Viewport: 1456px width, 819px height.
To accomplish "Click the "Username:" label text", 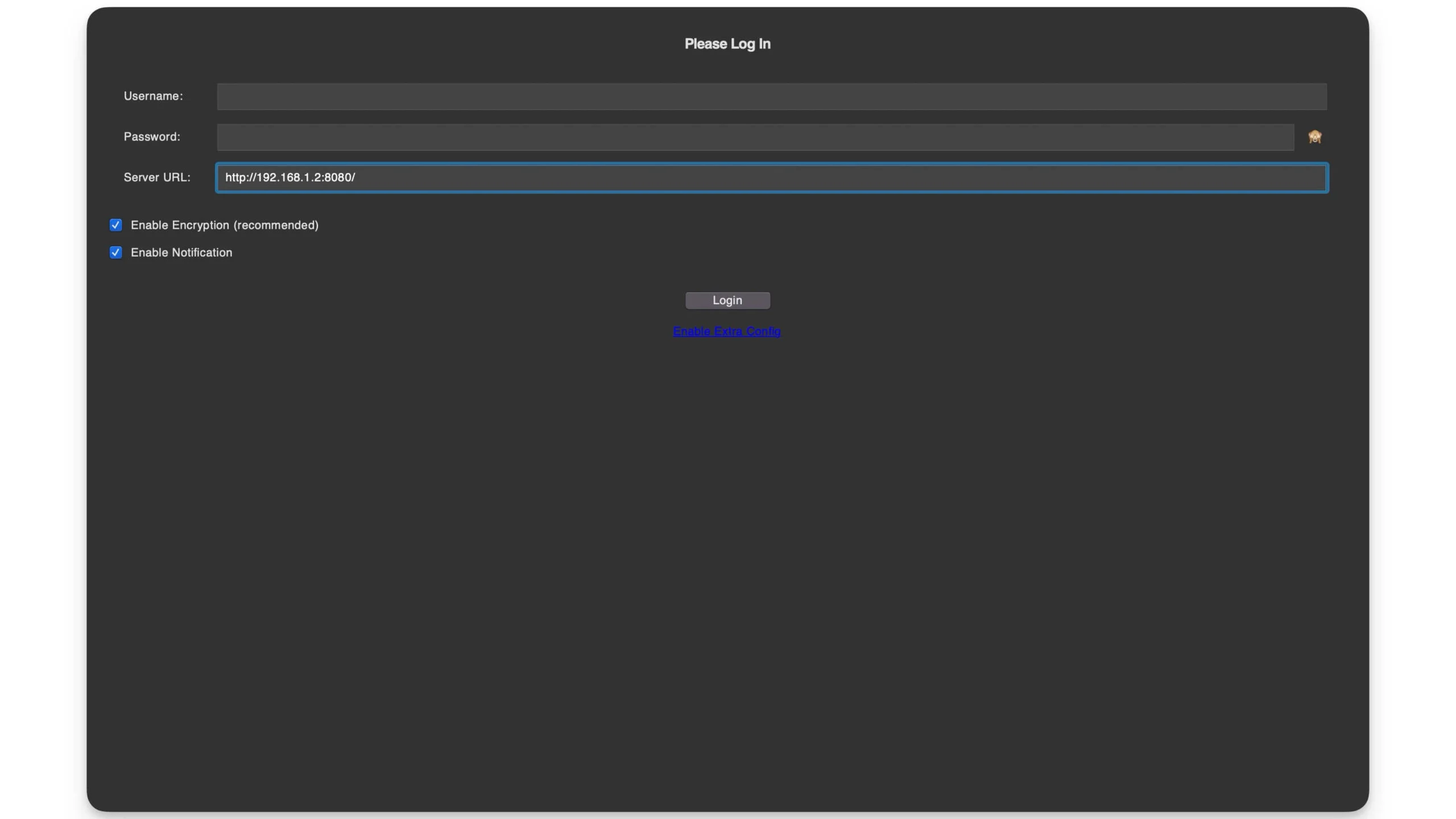I will tap(153, 96).
